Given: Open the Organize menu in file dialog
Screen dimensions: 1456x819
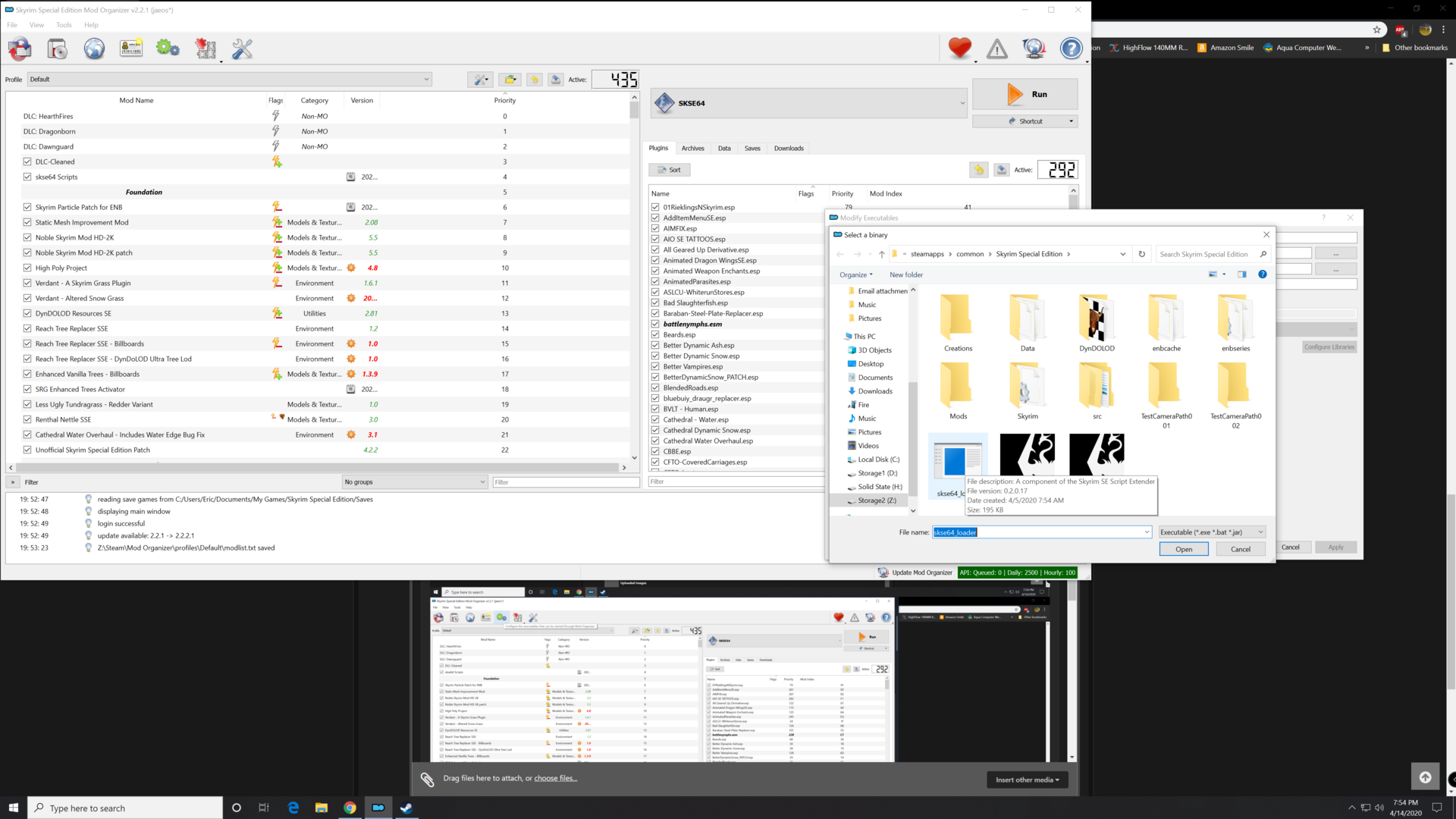Looking at the screenshot, I should (856, 275).
